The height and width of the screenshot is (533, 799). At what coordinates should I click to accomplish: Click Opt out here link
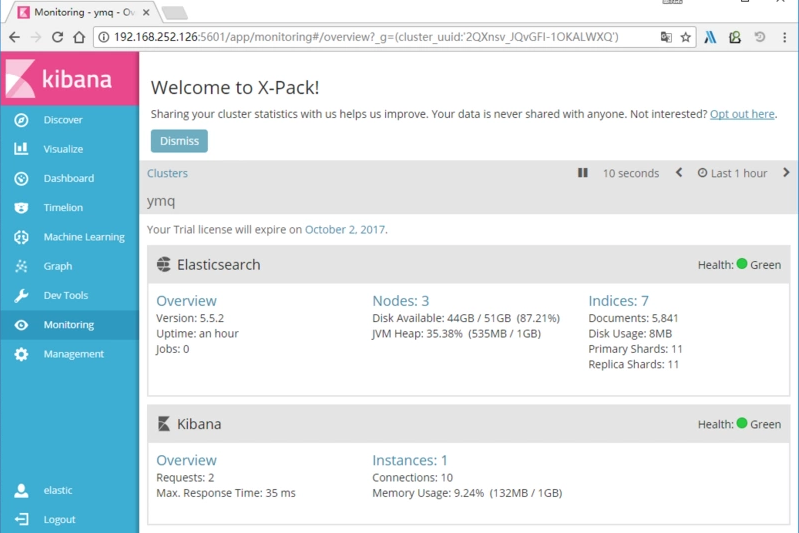742,114
